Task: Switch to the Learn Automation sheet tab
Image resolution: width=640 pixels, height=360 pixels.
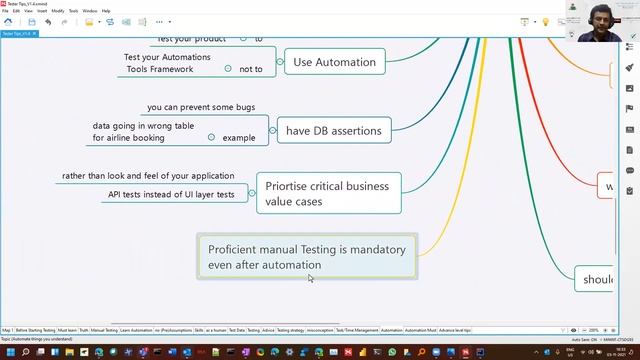Action: tap(136, 330)
